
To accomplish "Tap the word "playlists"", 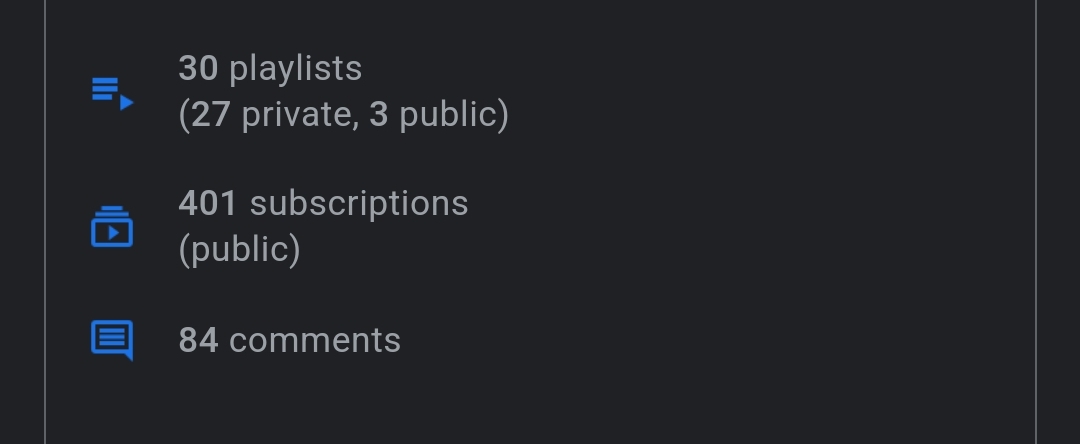I will 295,69.
